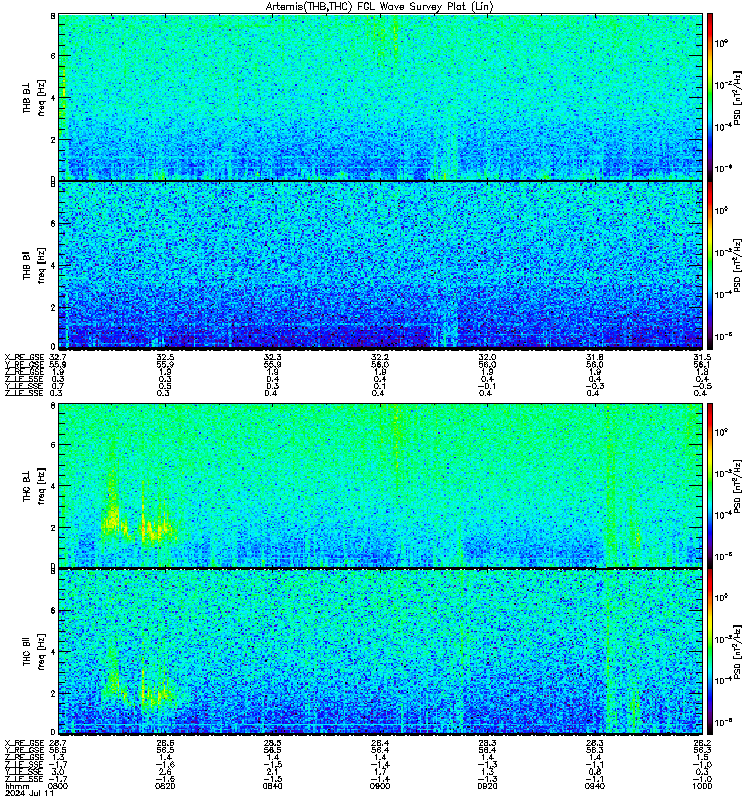The height and width of the screenshot is (800, 750).
Task: Click the THC X position value '28.6'
Action: click(x=165, y=743)
